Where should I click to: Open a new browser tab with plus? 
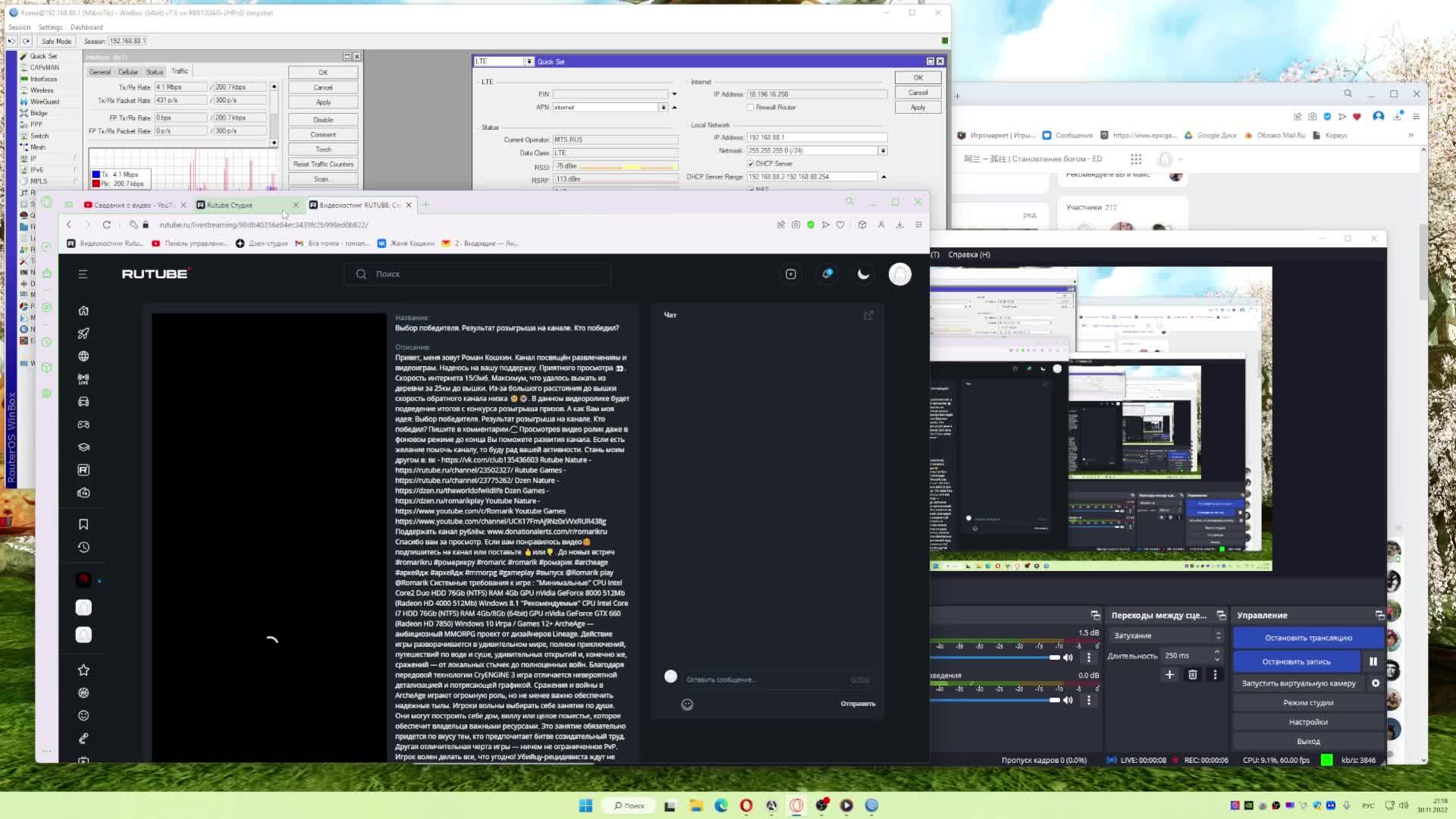pyautogui.click(x=425, y=204)
